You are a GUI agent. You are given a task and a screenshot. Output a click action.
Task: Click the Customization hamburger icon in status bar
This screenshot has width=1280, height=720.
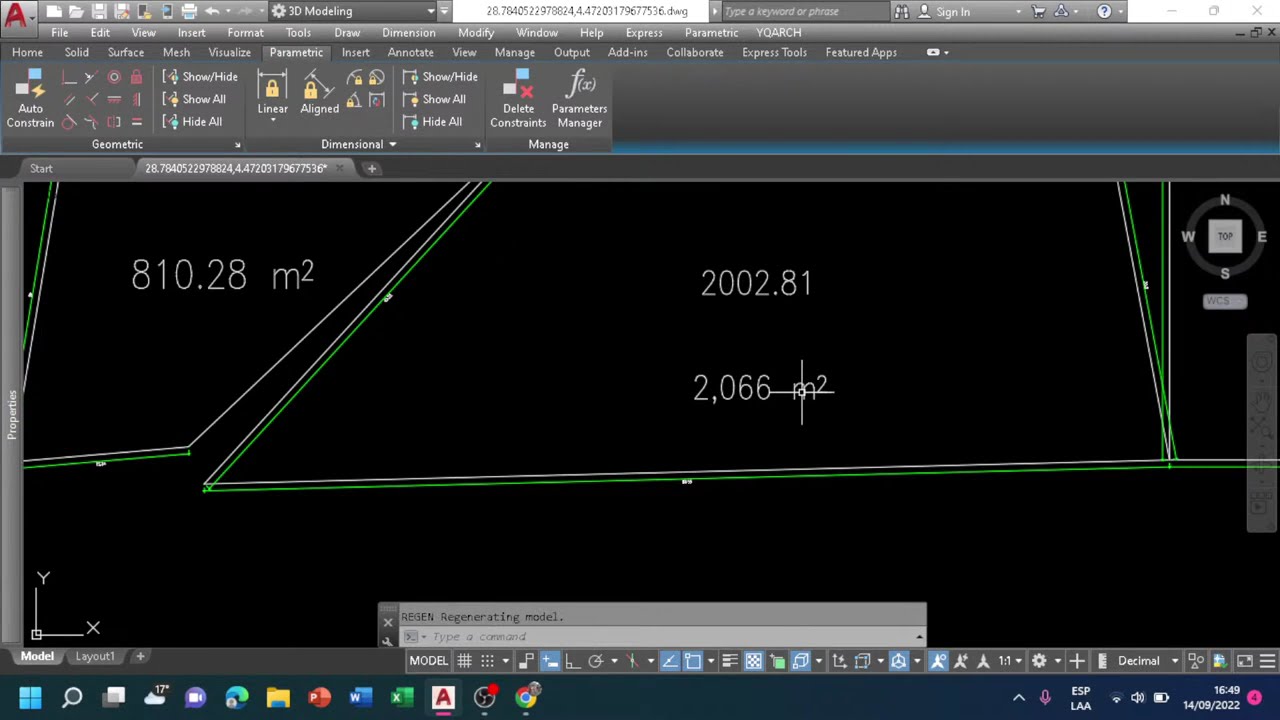point(1267,661)
